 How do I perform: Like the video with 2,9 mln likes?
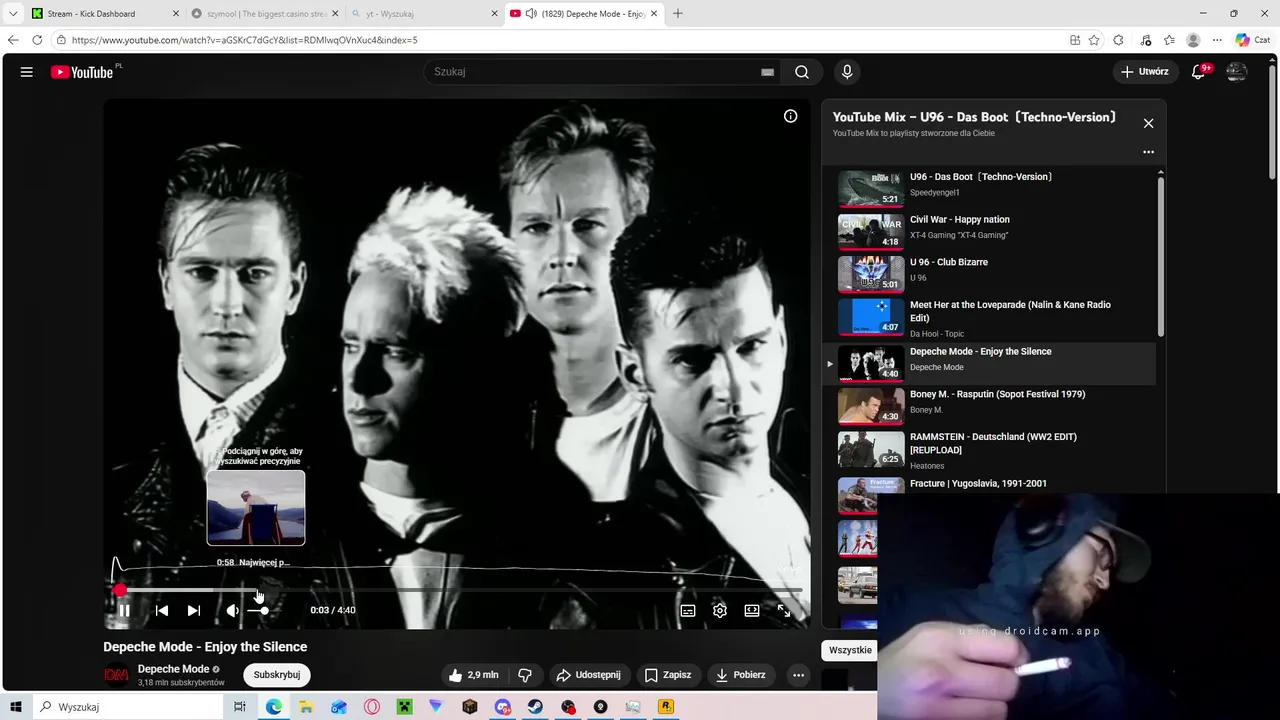point(474,675)
